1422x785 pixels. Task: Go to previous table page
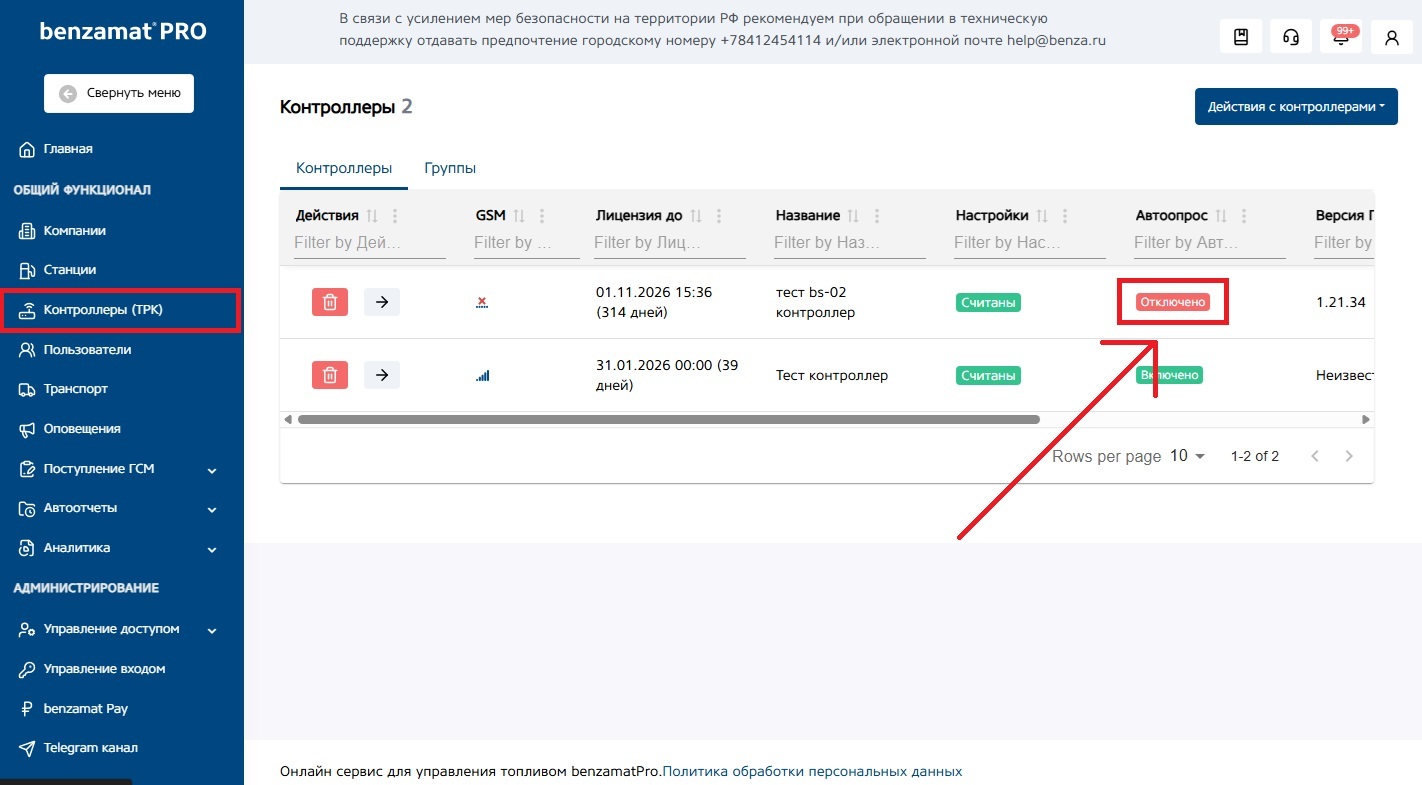(1315, 456)
